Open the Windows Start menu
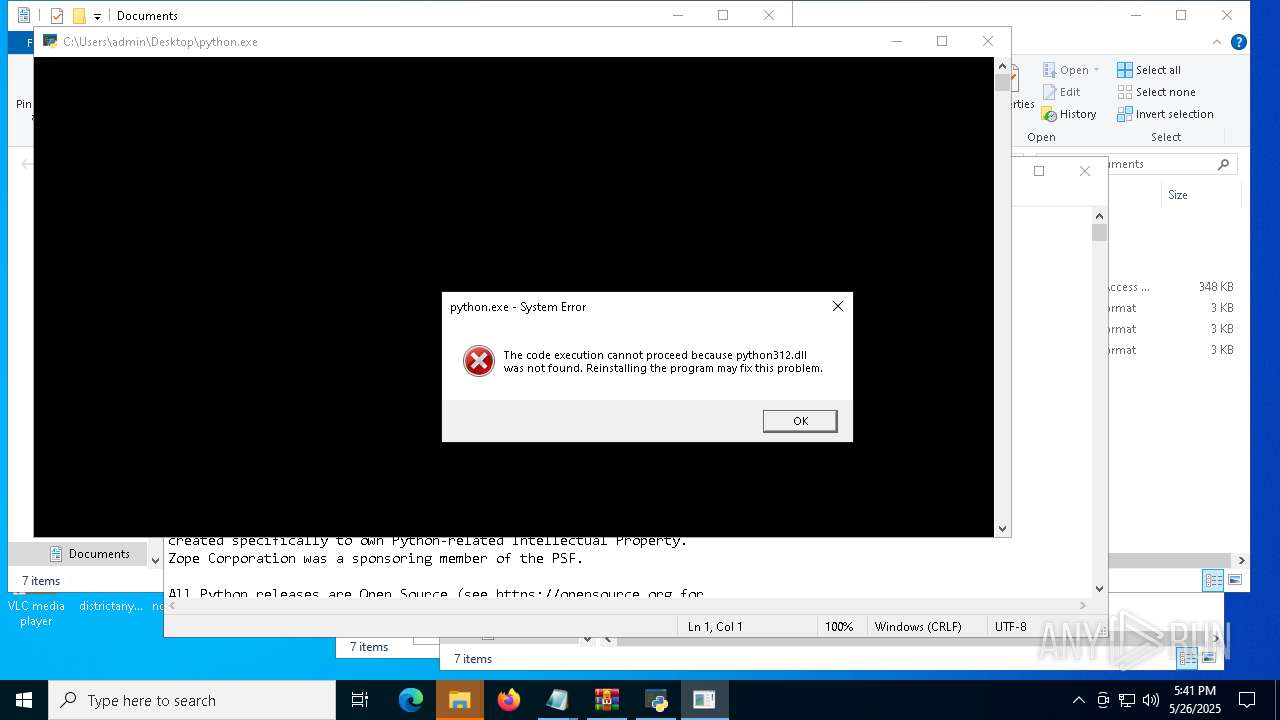Viewport: 1280px width, 720px height. coord(24,700)
